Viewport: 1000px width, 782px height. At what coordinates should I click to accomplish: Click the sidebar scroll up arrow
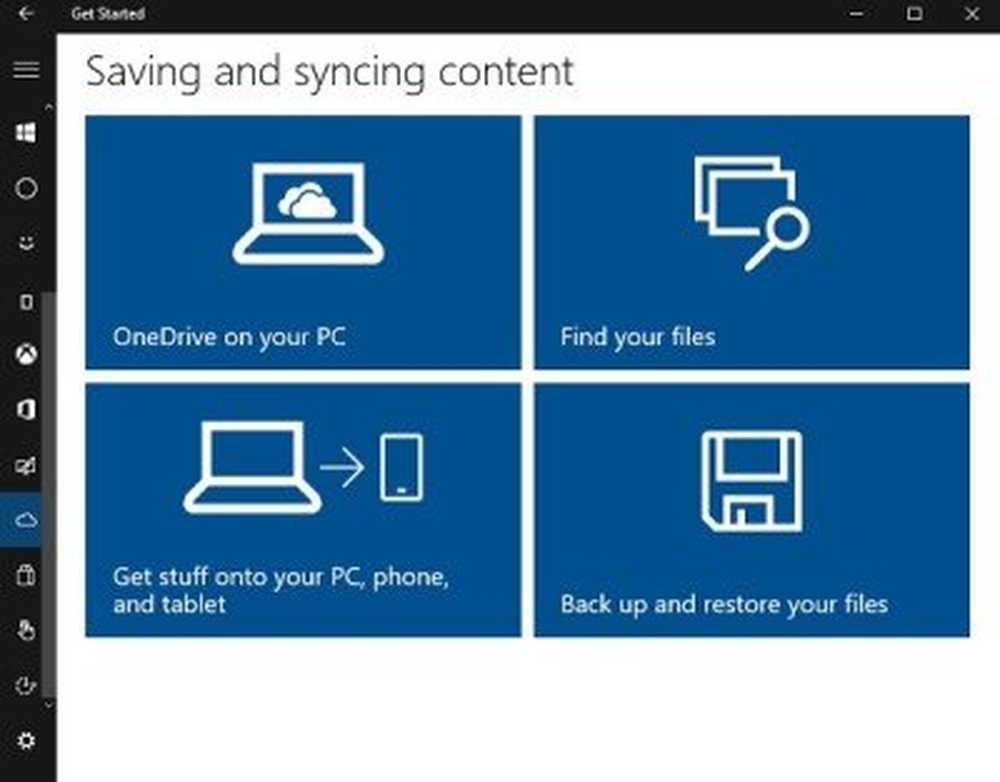49,107
